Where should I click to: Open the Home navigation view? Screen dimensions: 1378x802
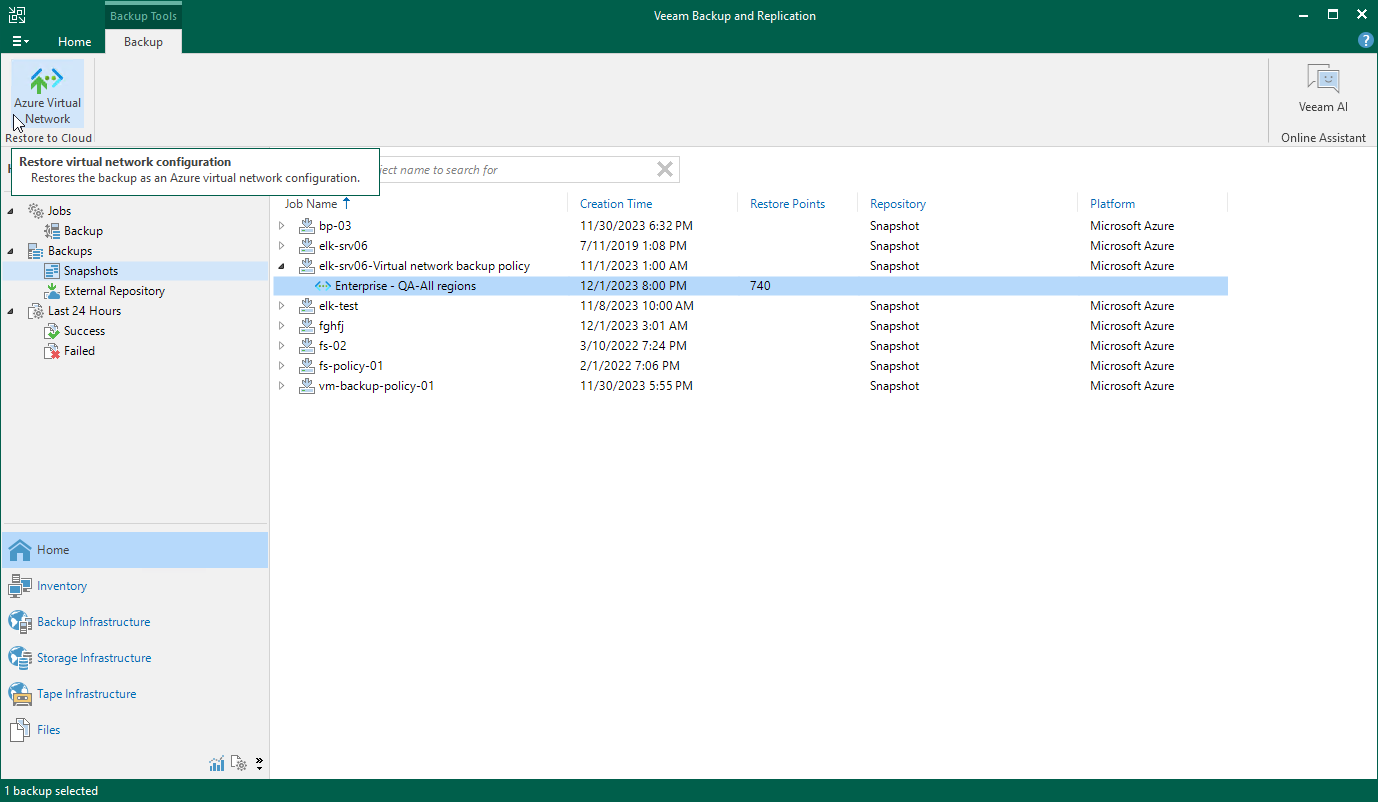pyautogui.click(x=134, y=550)
